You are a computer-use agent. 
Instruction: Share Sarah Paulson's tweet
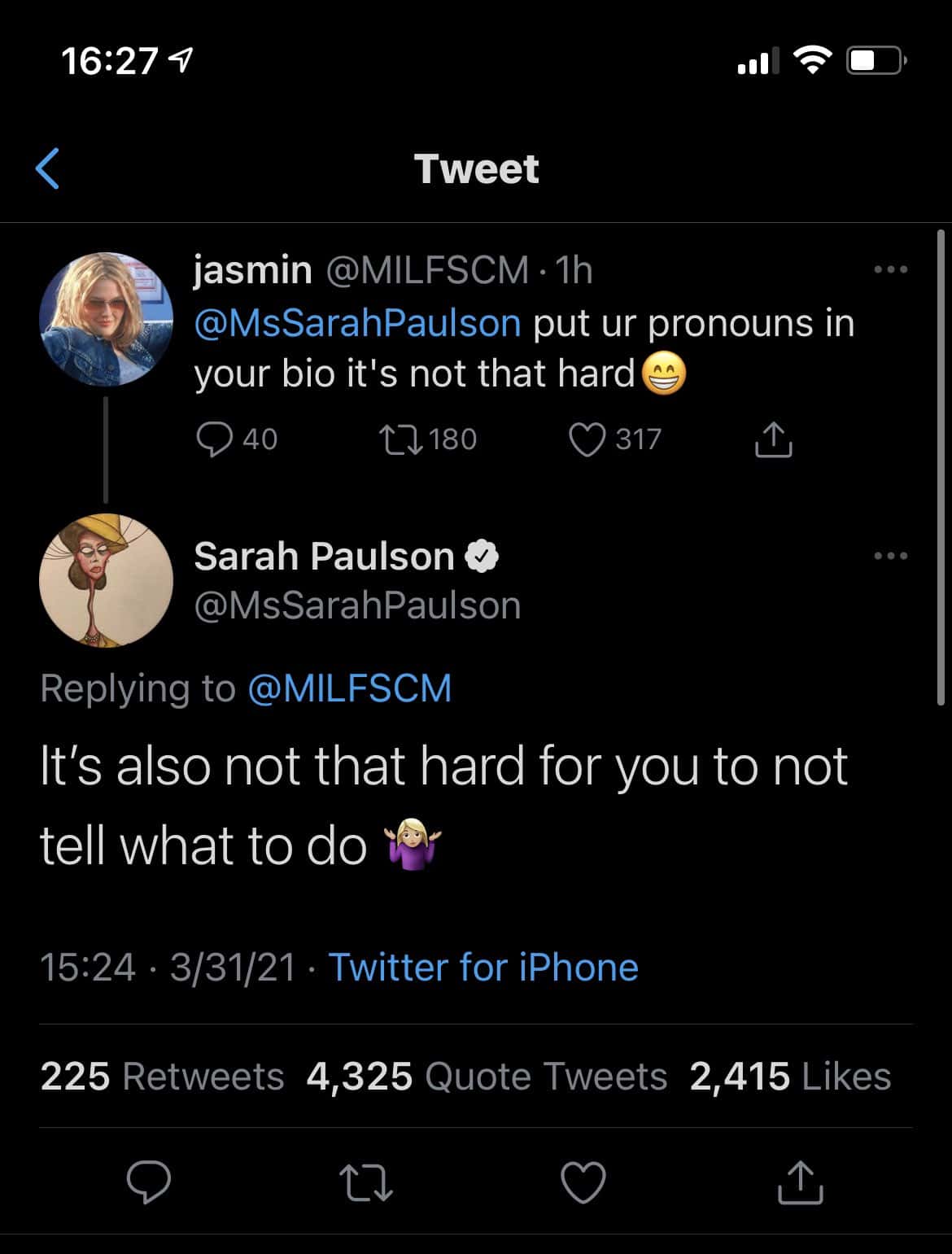801,1182
